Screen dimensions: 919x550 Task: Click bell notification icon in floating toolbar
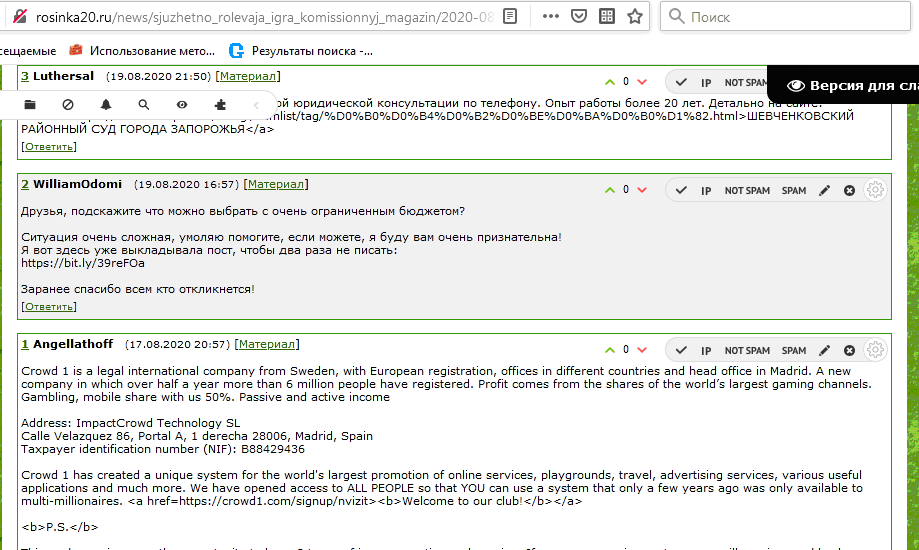(x=105, y=105)
